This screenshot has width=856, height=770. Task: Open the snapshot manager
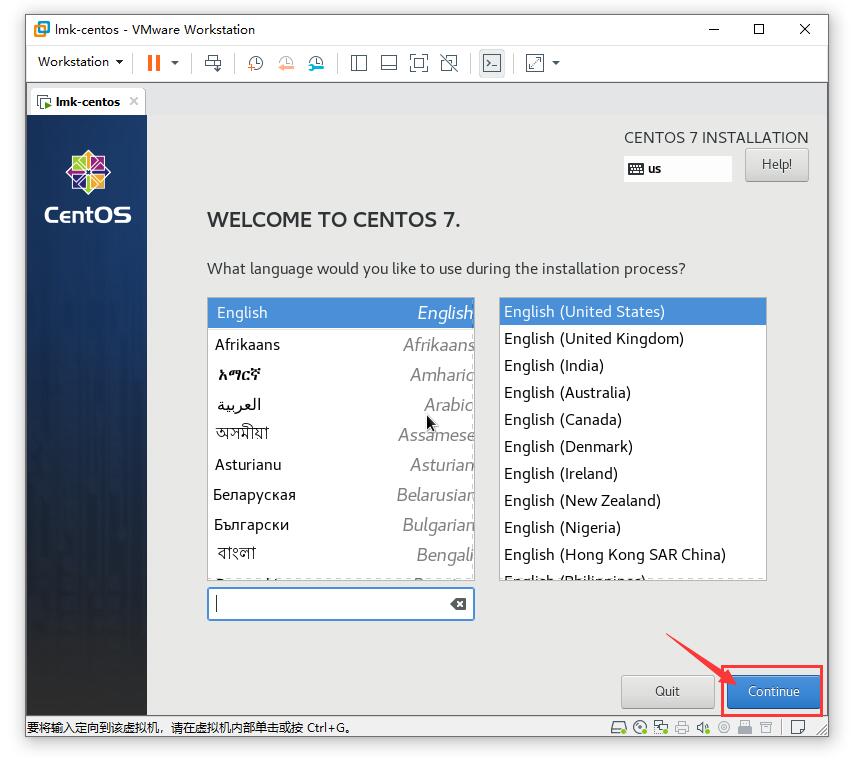(x=316, y=63)
